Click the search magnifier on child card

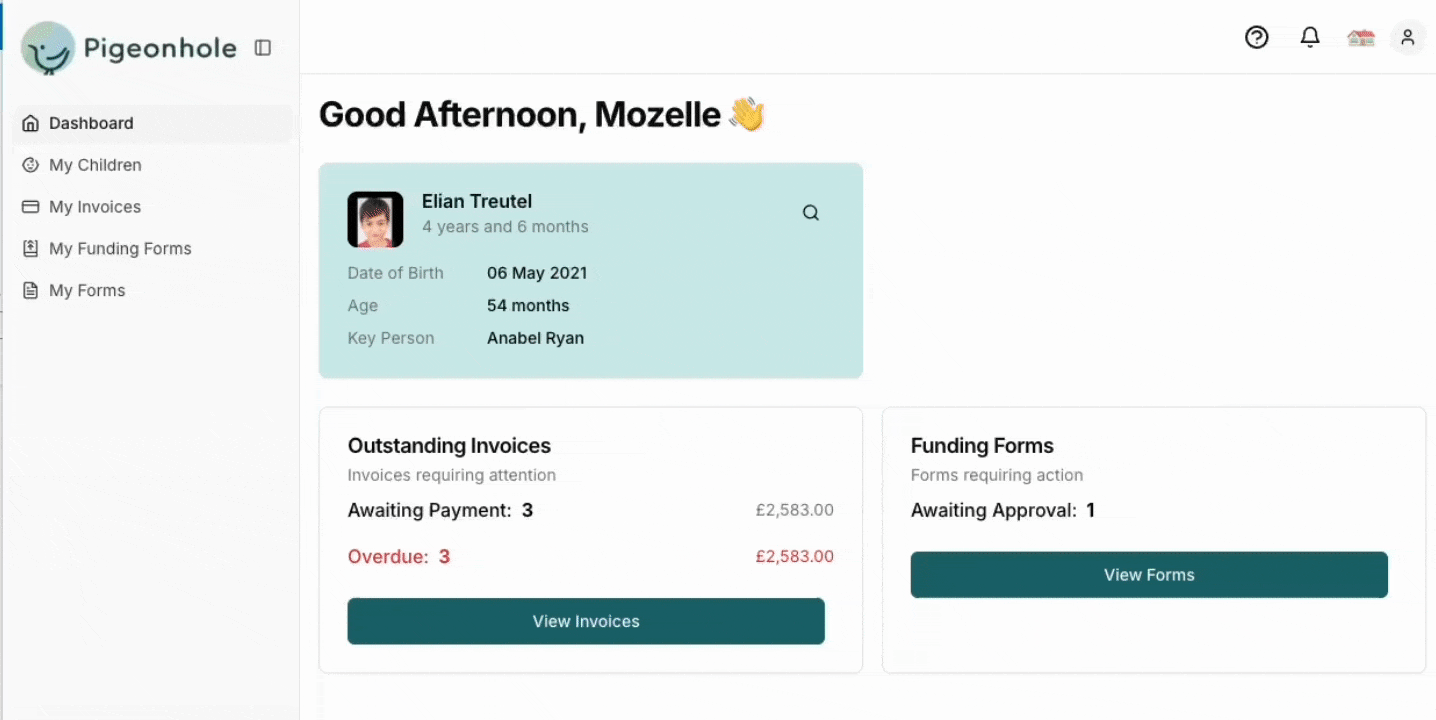pos(811,213)
